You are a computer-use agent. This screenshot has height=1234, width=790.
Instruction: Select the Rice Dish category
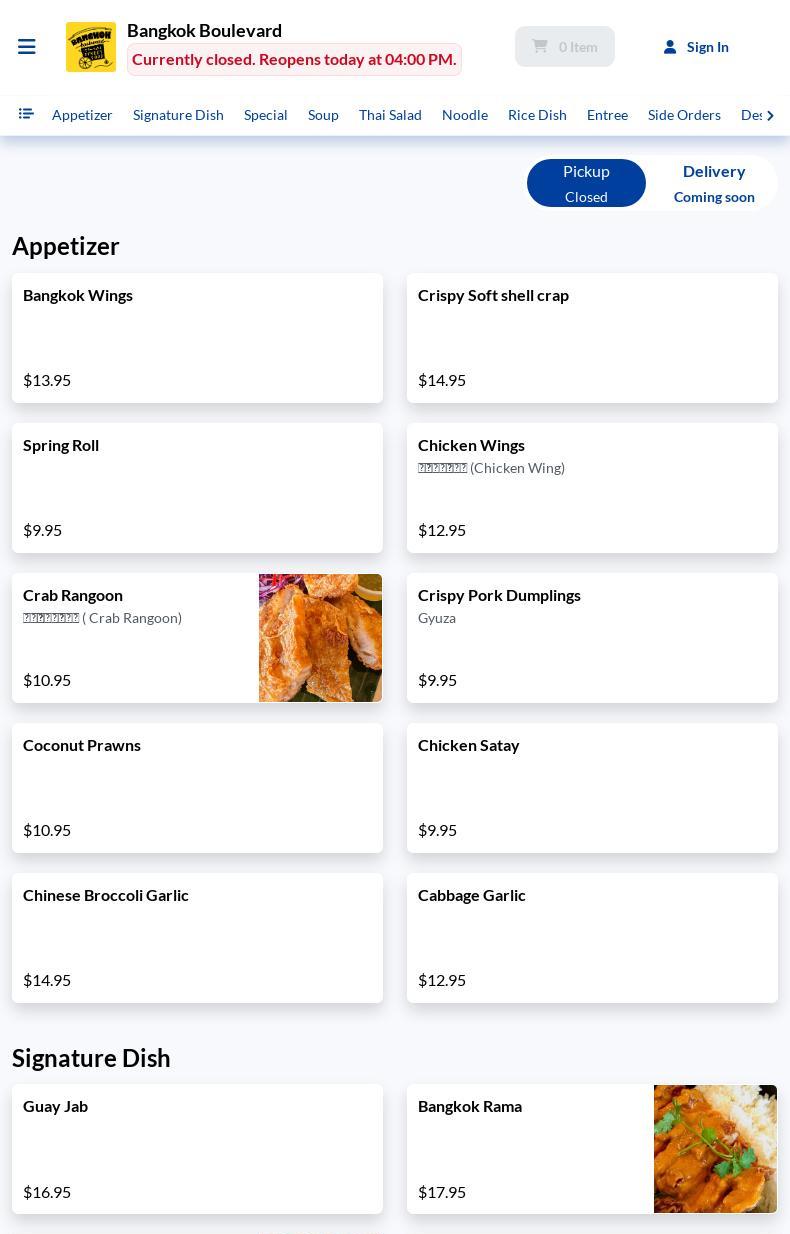click(537, 115)
